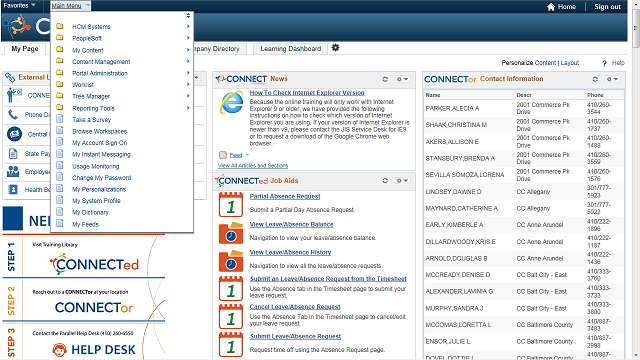Open My Dictionary menu entry
Image resolution: width=640 pixels, height=360 pixels.
[91, 212]
